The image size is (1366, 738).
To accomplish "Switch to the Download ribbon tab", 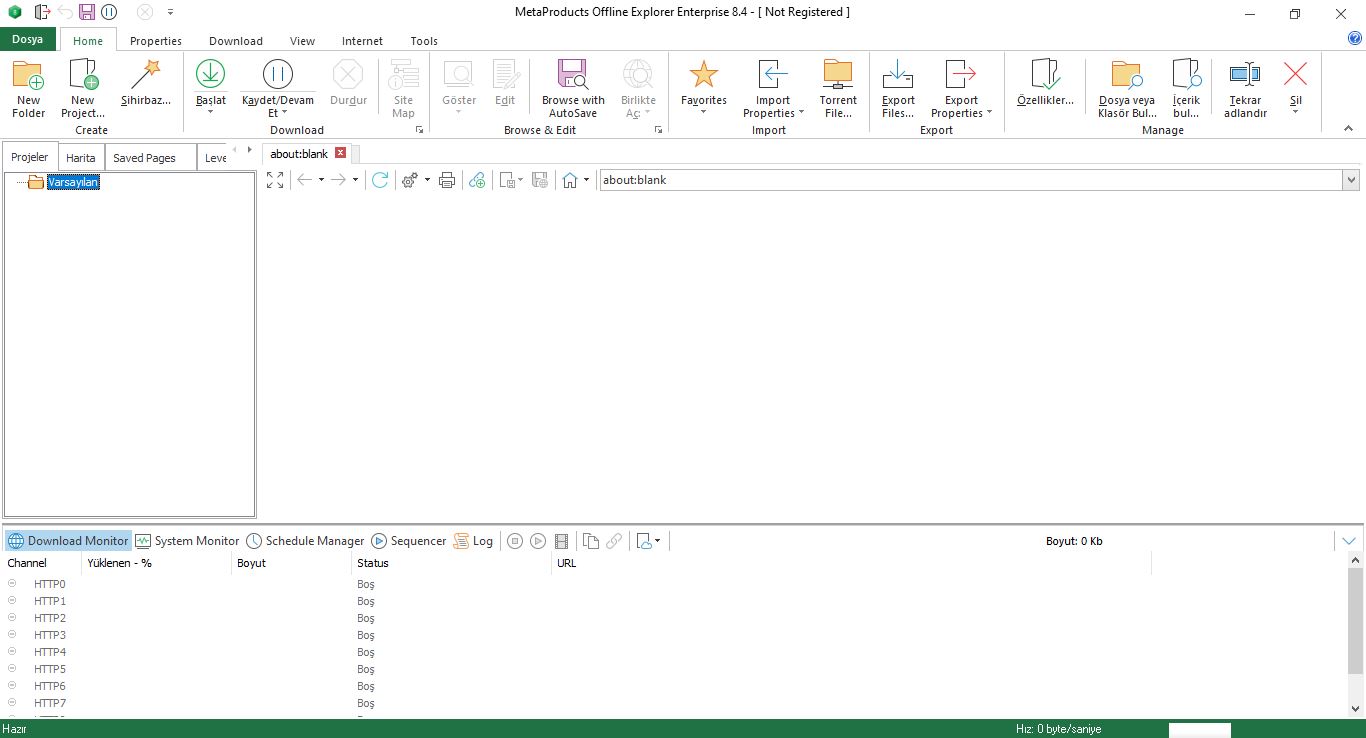I will [x=236, y=41].
